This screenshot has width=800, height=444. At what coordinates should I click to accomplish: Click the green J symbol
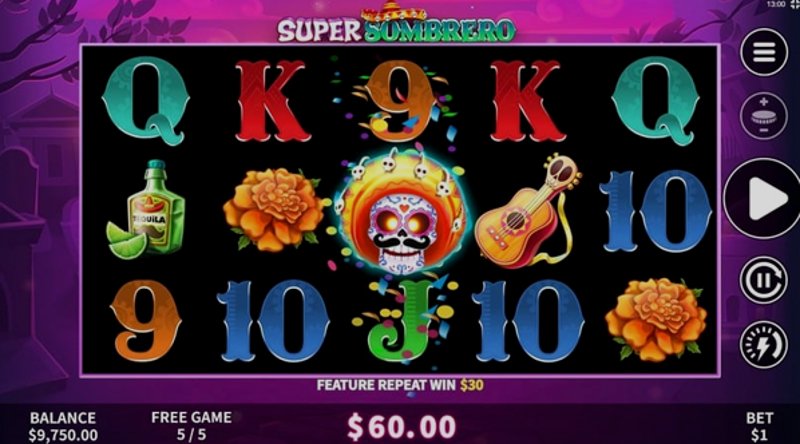pyautogui.click(x=401, y=320)
